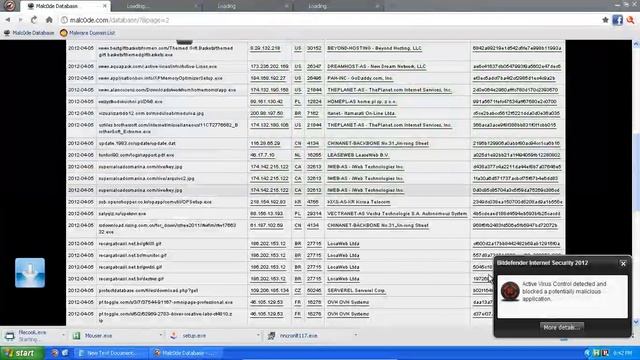
Task: Open BEYOND-HOSTING - Beyond Hosting, LLC link
Action: (x=374, y=48)
